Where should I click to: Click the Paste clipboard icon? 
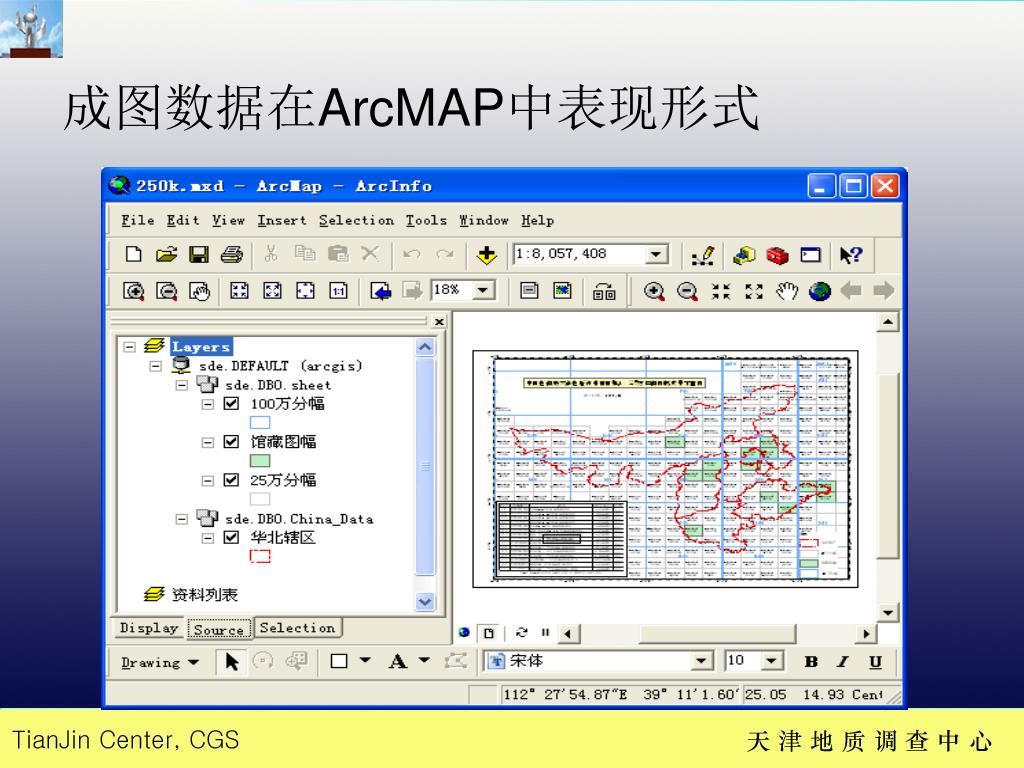[x=338, y=253]
